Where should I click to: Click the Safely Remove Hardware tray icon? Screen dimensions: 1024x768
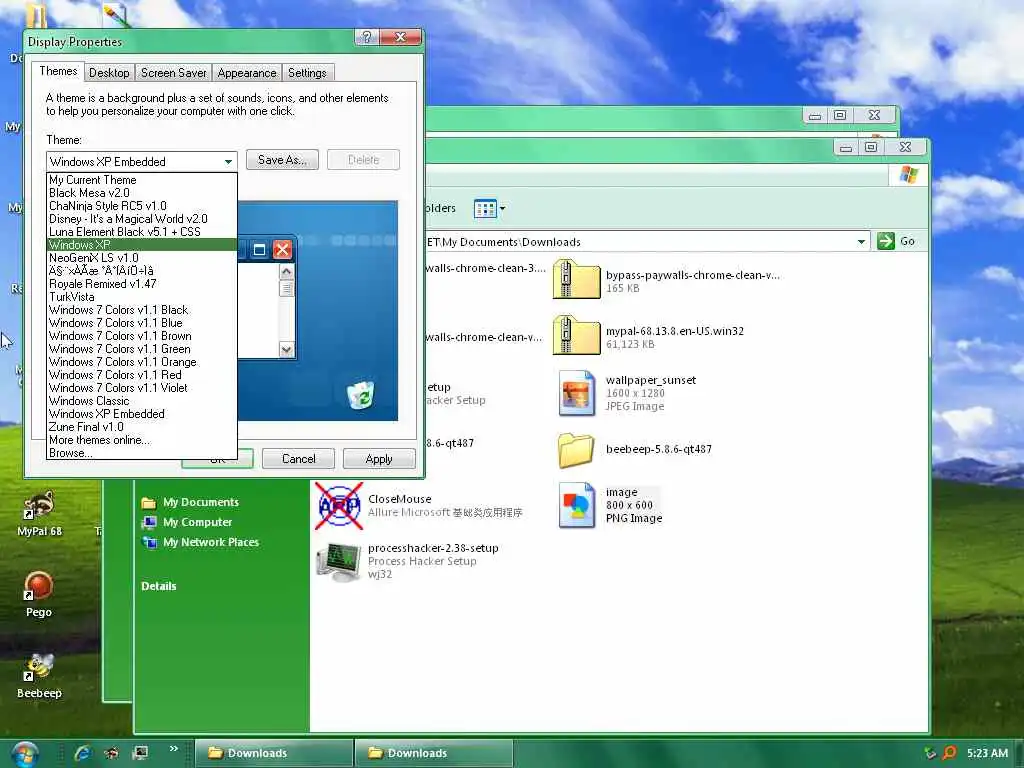930,753
